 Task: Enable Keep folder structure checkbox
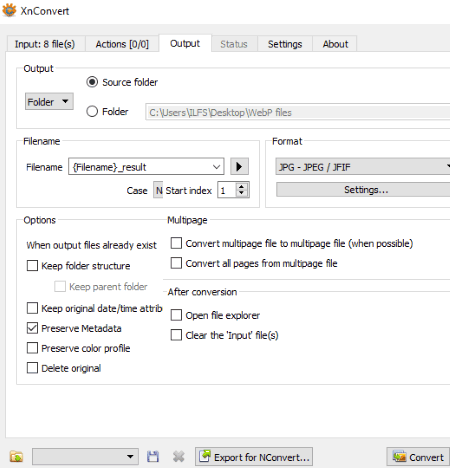tap(32, 266)
